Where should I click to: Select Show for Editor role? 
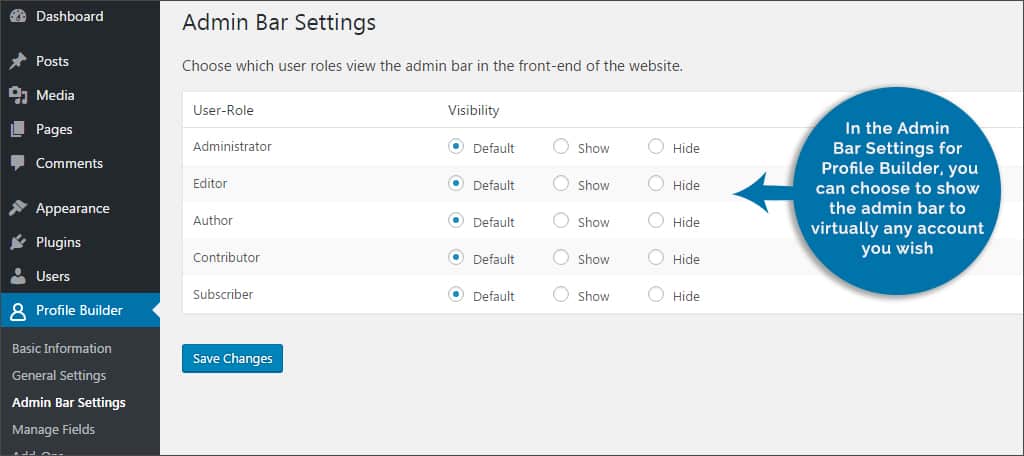coord(560,184)
